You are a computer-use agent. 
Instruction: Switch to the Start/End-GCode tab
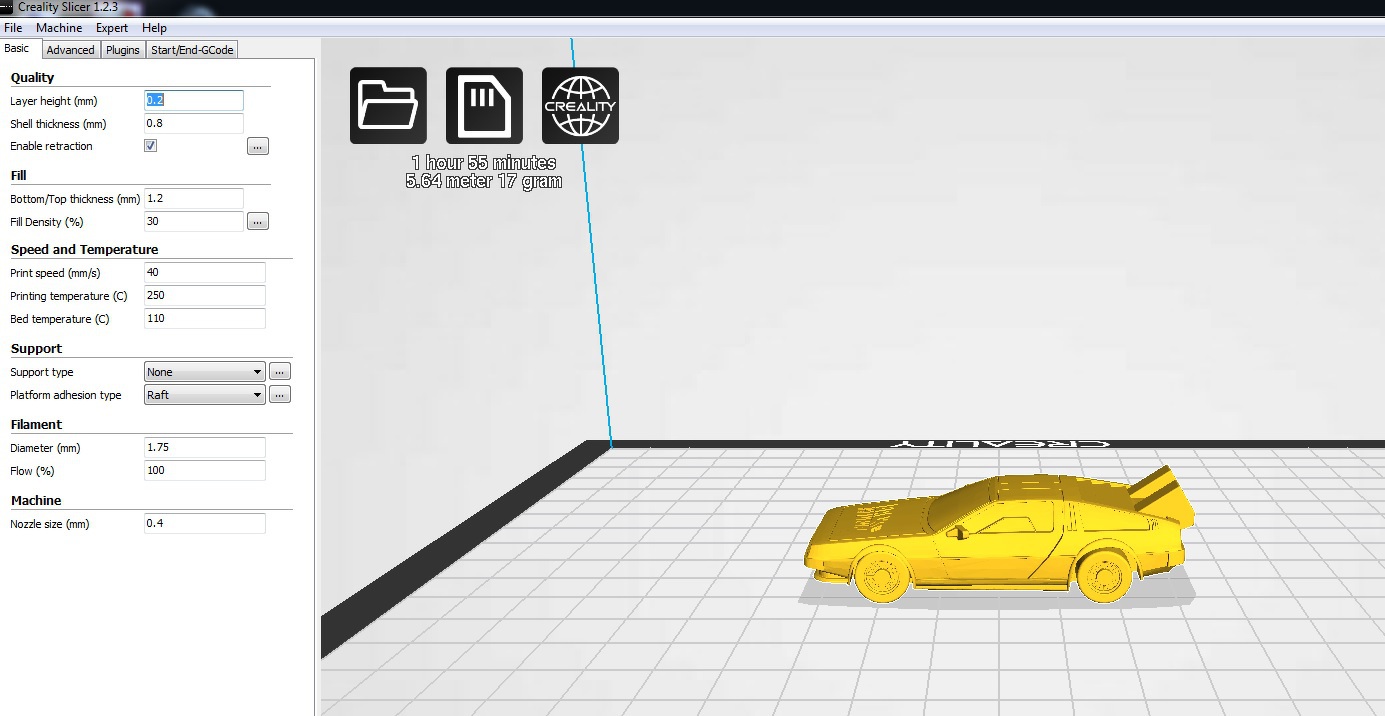192,50
